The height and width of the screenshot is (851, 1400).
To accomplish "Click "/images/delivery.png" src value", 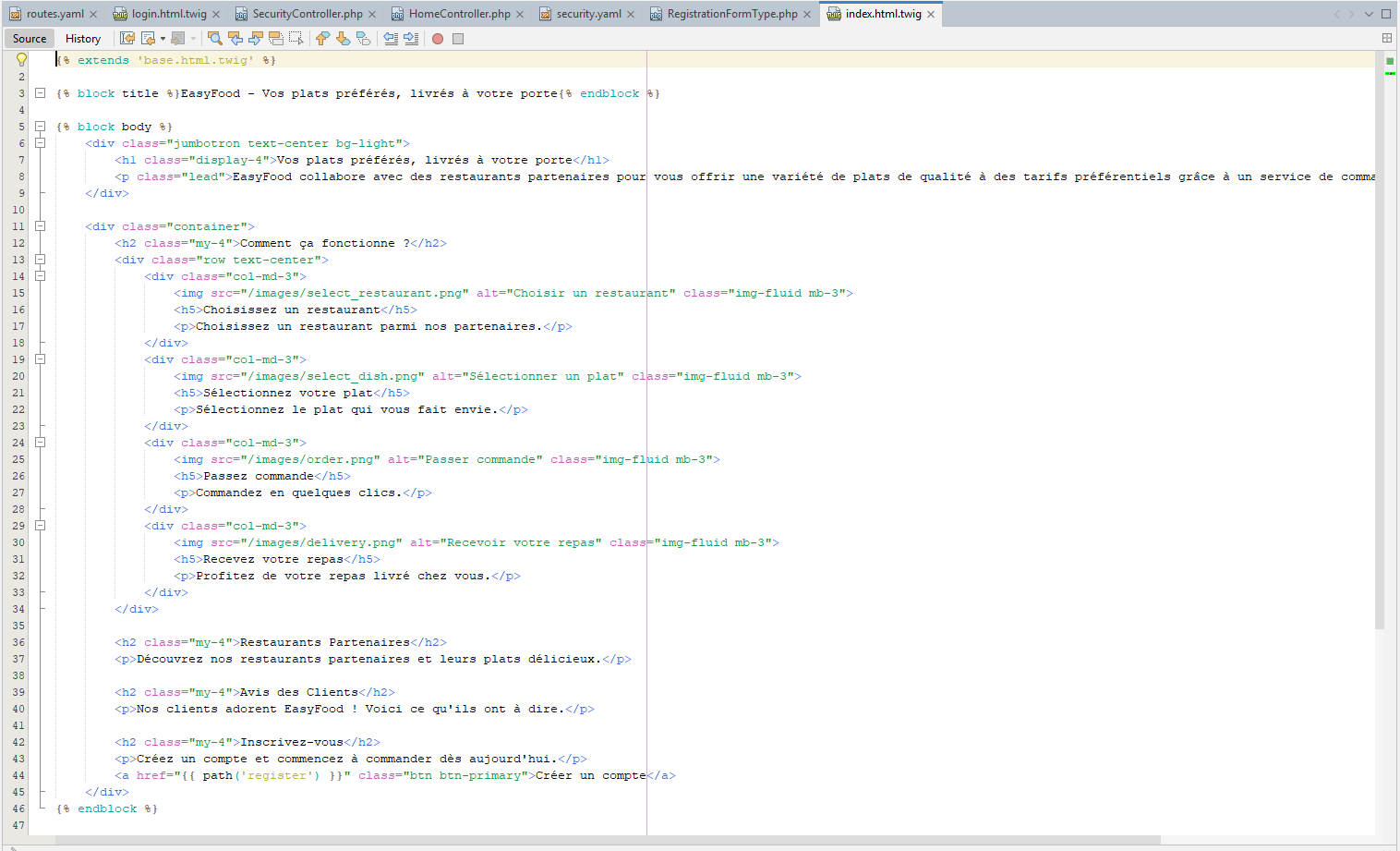I will [x=321, y=542].
